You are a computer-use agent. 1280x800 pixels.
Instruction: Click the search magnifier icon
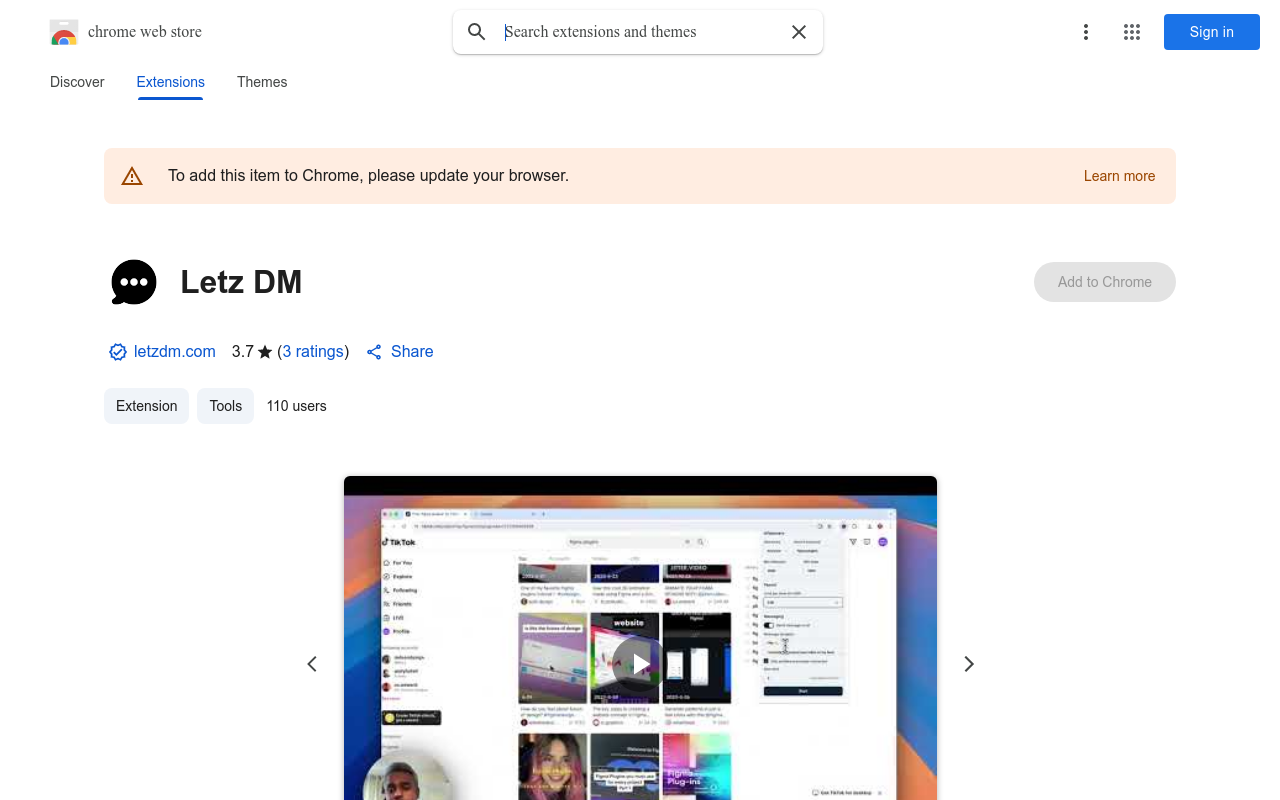click(477, 32)
